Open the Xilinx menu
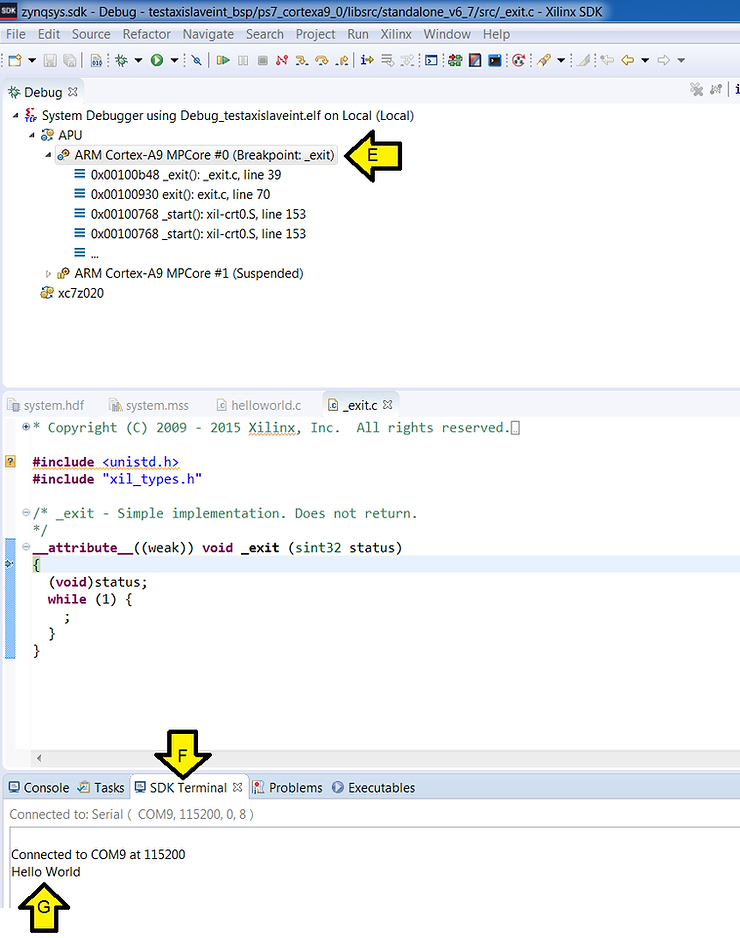This screenshot has width=740, height=938. pos(396,34)
